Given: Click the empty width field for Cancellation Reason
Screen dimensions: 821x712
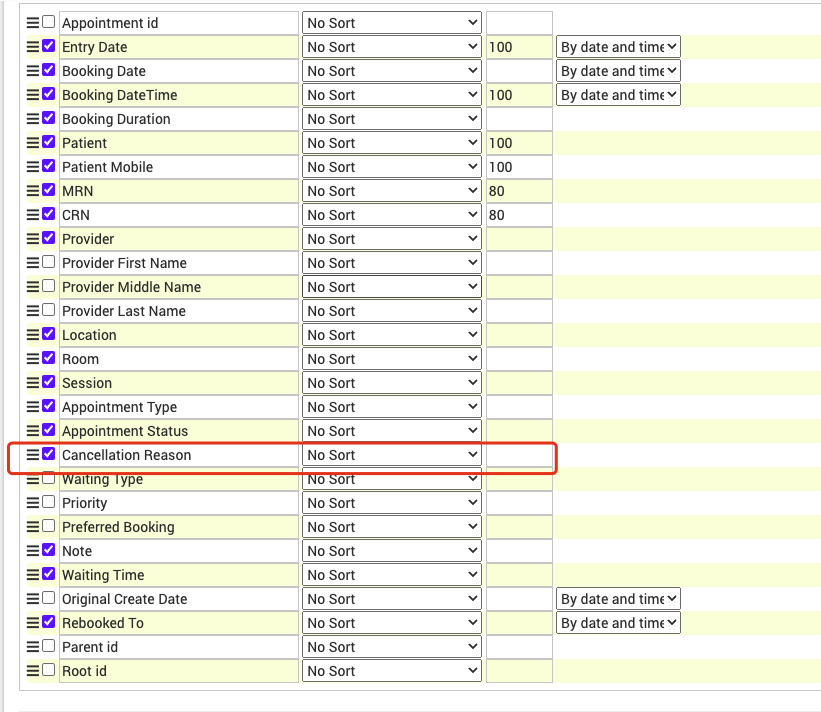Looking at the screenshot, I should 519,455.
